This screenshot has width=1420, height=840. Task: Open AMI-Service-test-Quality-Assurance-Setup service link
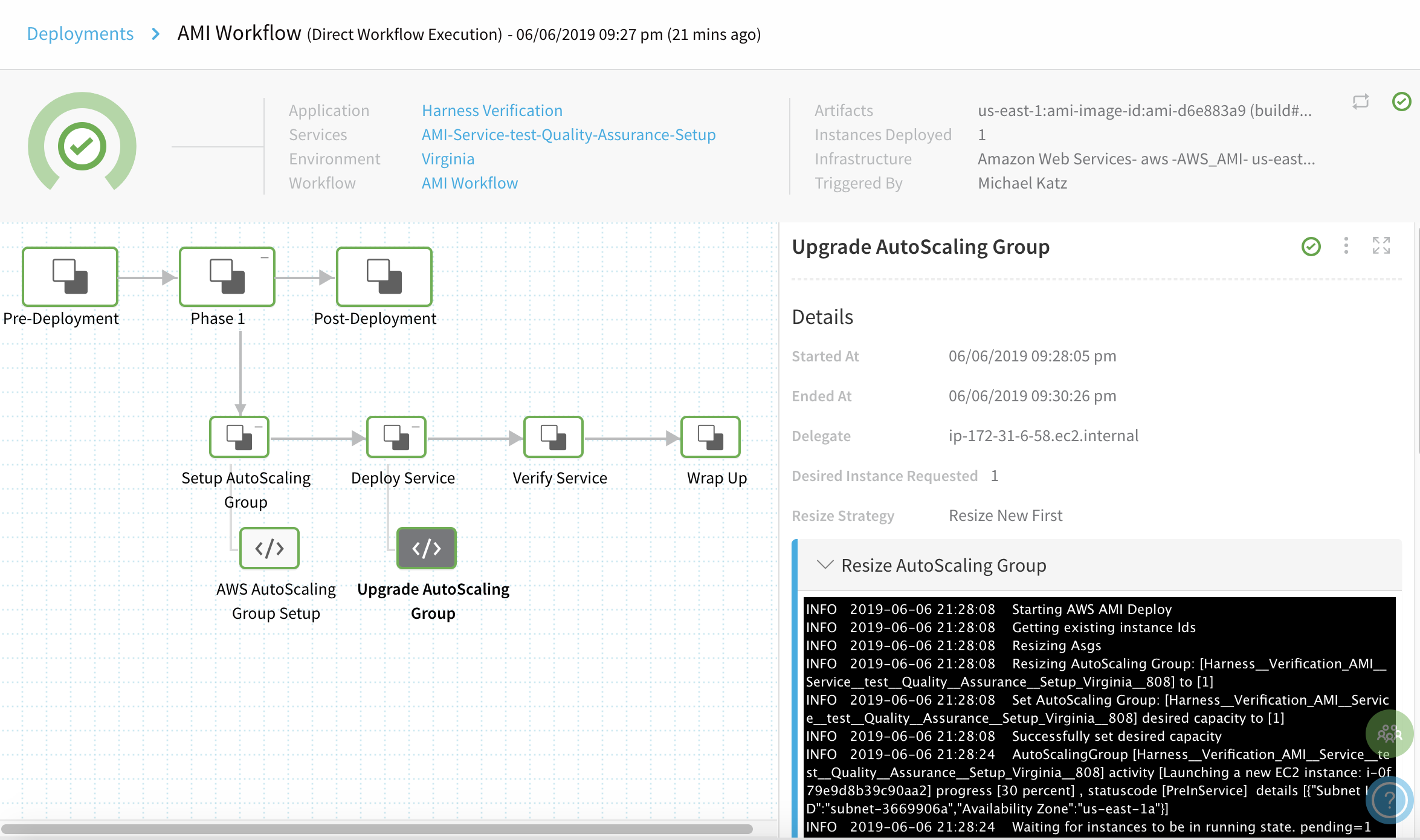pyautogui.click(x=569, y=134)
